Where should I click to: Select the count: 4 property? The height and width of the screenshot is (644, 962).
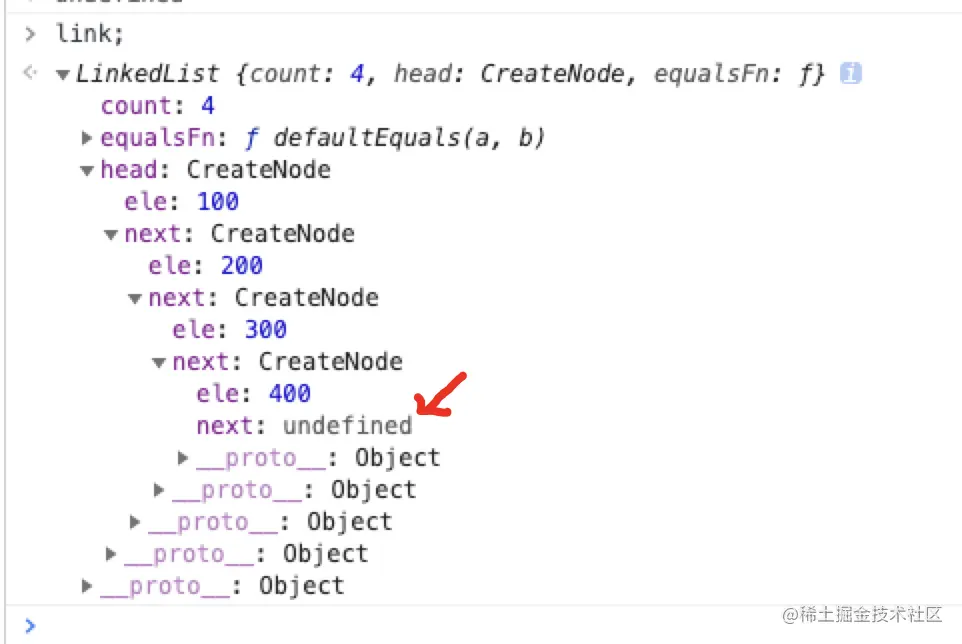click(x=158, y=106)
